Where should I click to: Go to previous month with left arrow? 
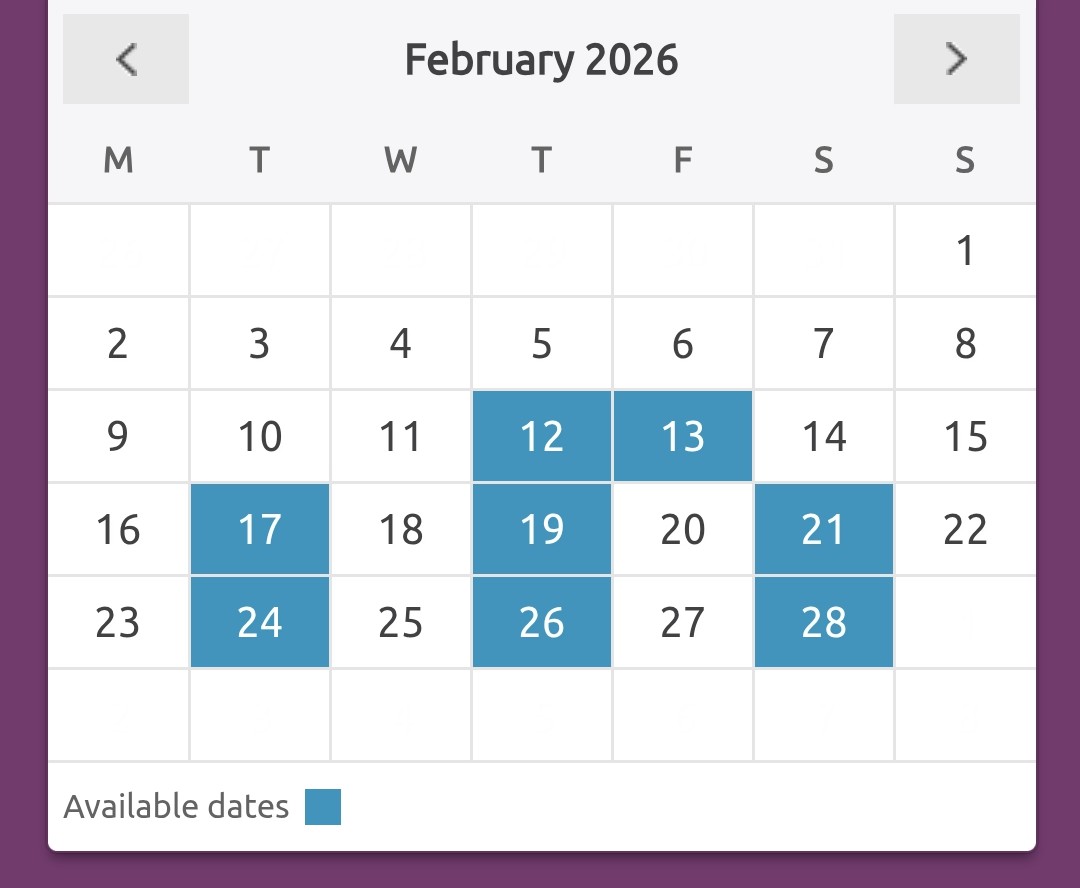[126, 59]
